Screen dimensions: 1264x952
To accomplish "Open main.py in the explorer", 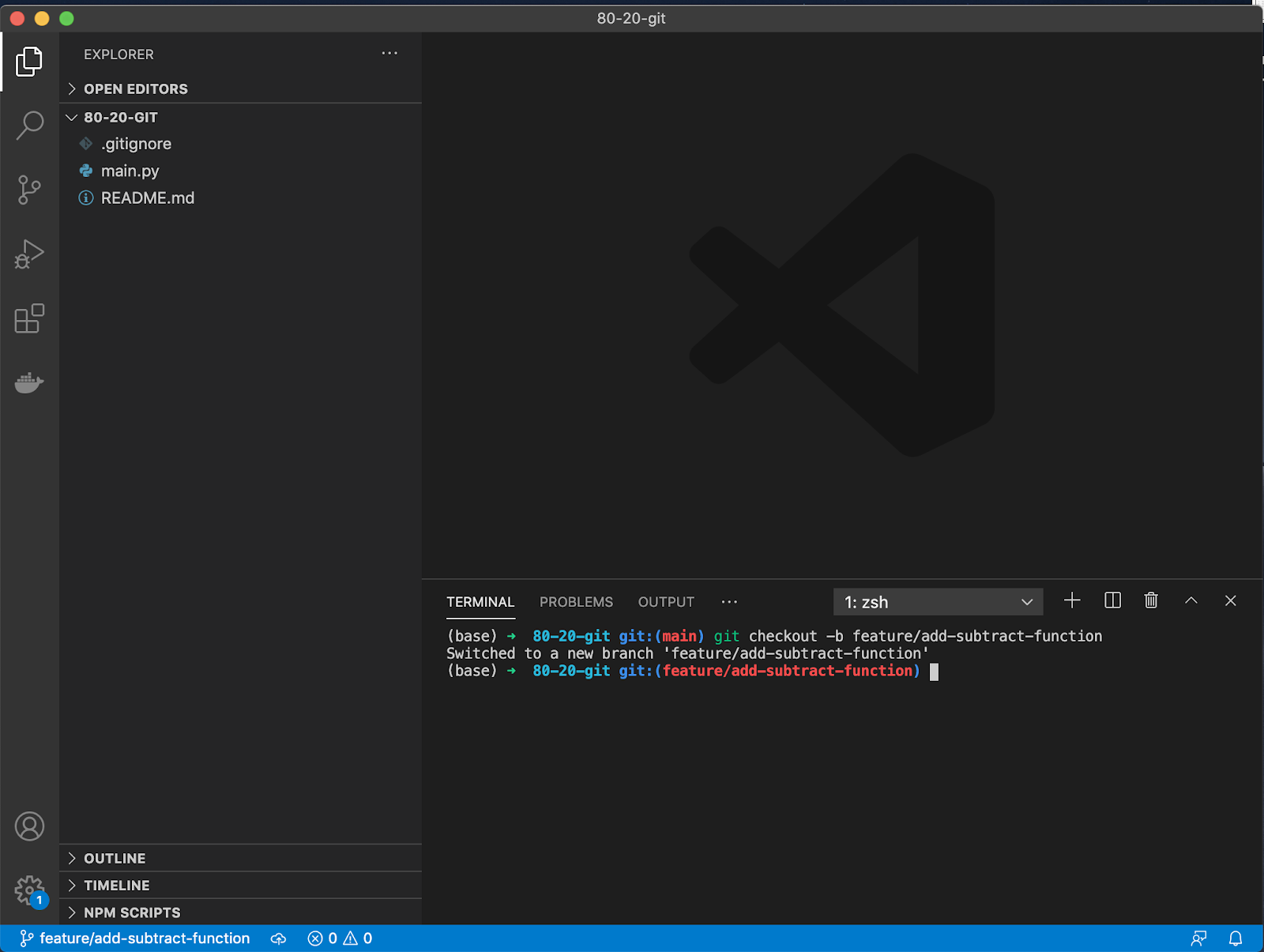I will (130, 171).
